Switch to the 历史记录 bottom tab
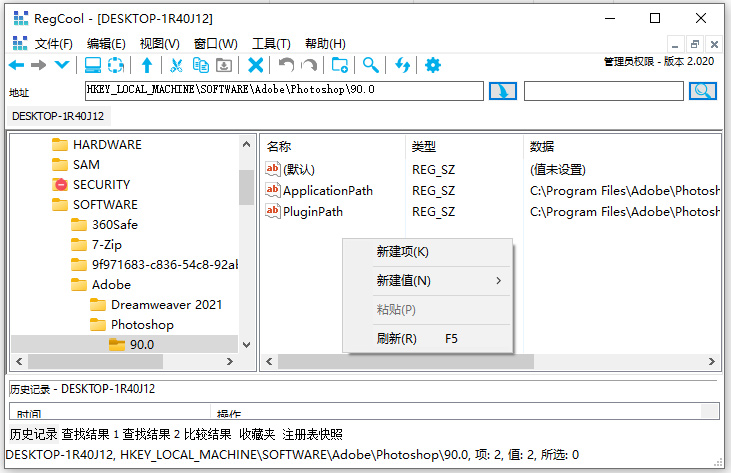The width and height of the screenshot is (731, 473). pos(33,434)
